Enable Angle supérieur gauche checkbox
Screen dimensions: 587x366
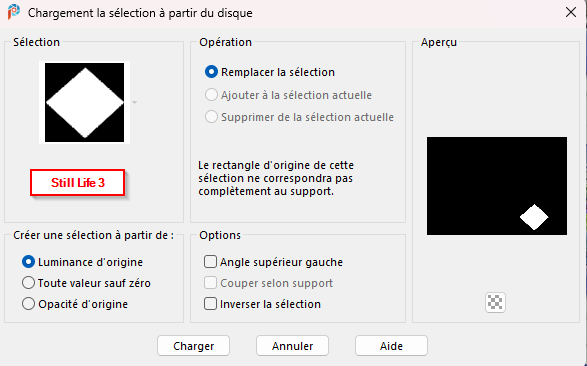click(210, 262)
